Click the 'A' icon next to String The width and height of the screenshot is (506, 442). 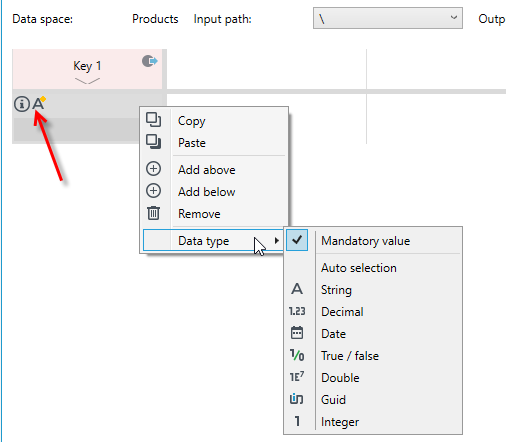[297, 289]
